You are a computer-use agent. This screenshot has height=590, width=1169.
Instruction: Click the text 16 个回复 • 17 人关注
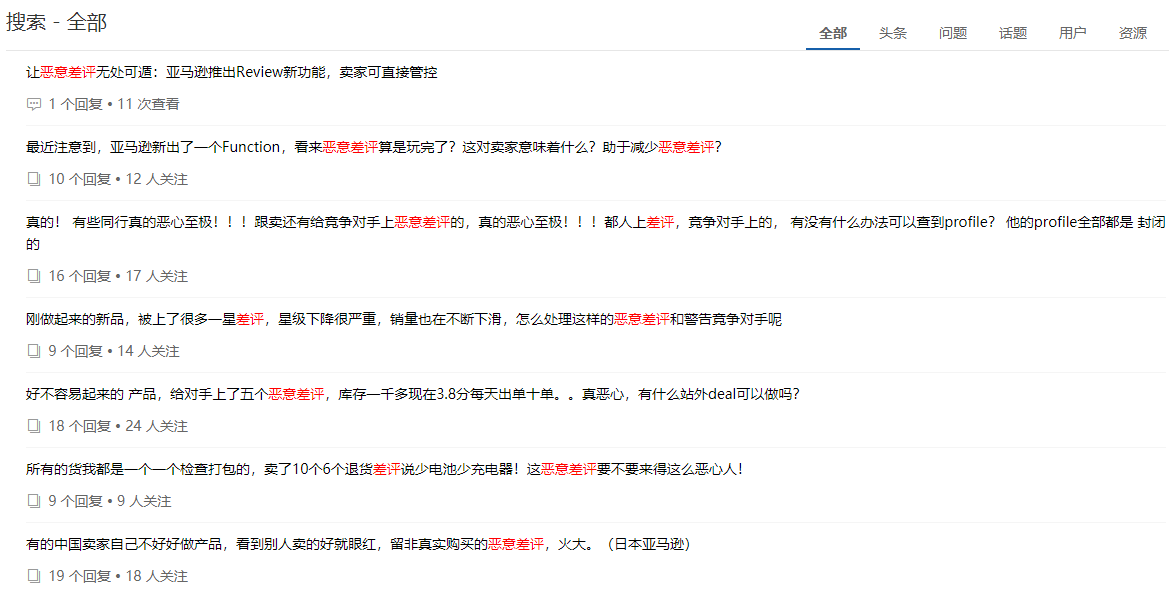point(119,276)
